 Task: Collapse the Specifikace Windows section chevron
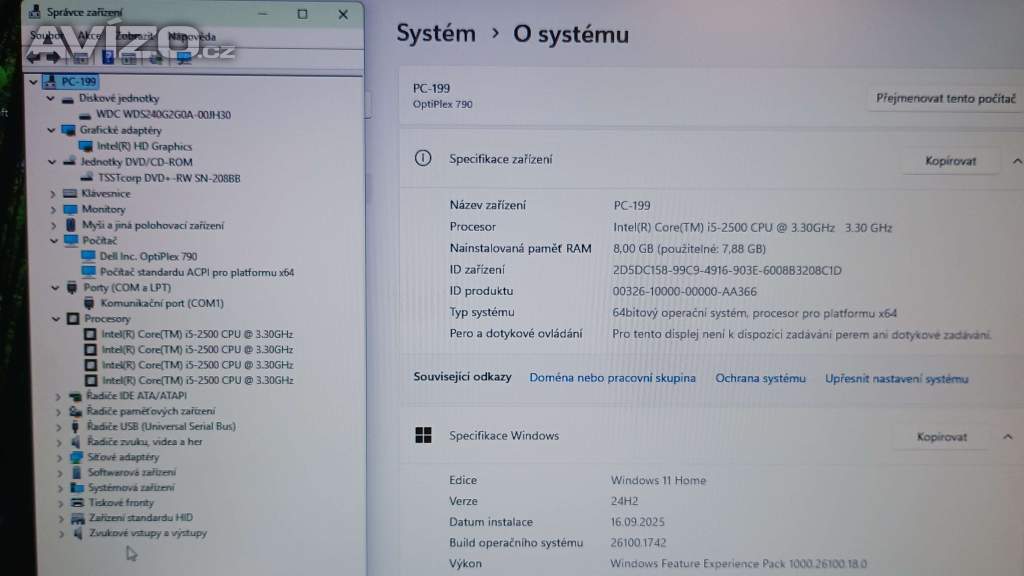(1008, 437)
